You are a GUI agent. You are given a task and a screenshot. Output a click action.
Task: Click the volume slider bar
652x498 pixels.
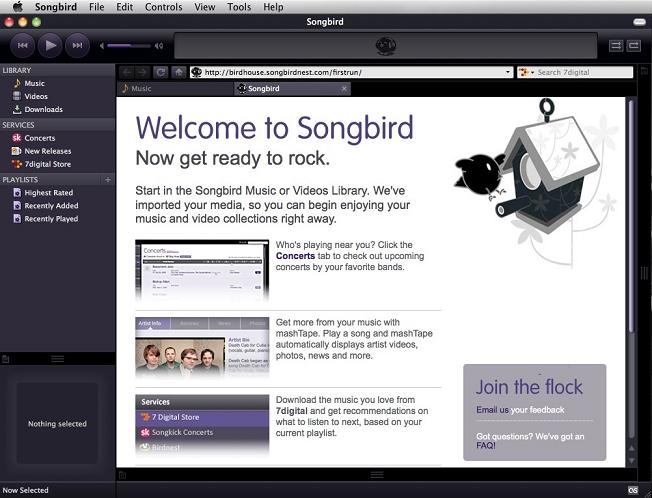point(128,46)
